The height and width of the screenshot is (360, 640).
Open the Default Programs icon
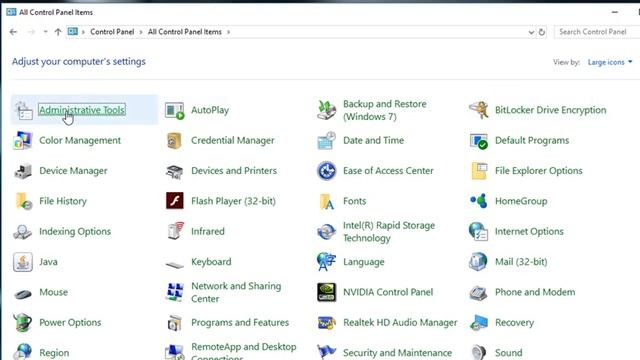pos(478,140)
